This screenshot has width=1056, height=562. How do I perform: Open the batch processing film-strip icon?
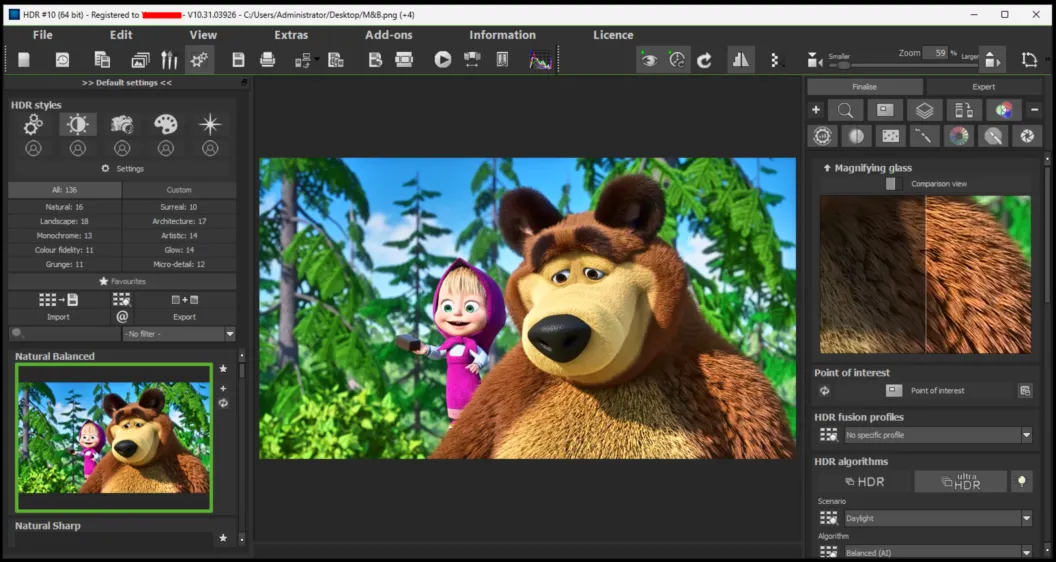pyautogui.click(x=404, y=60)
